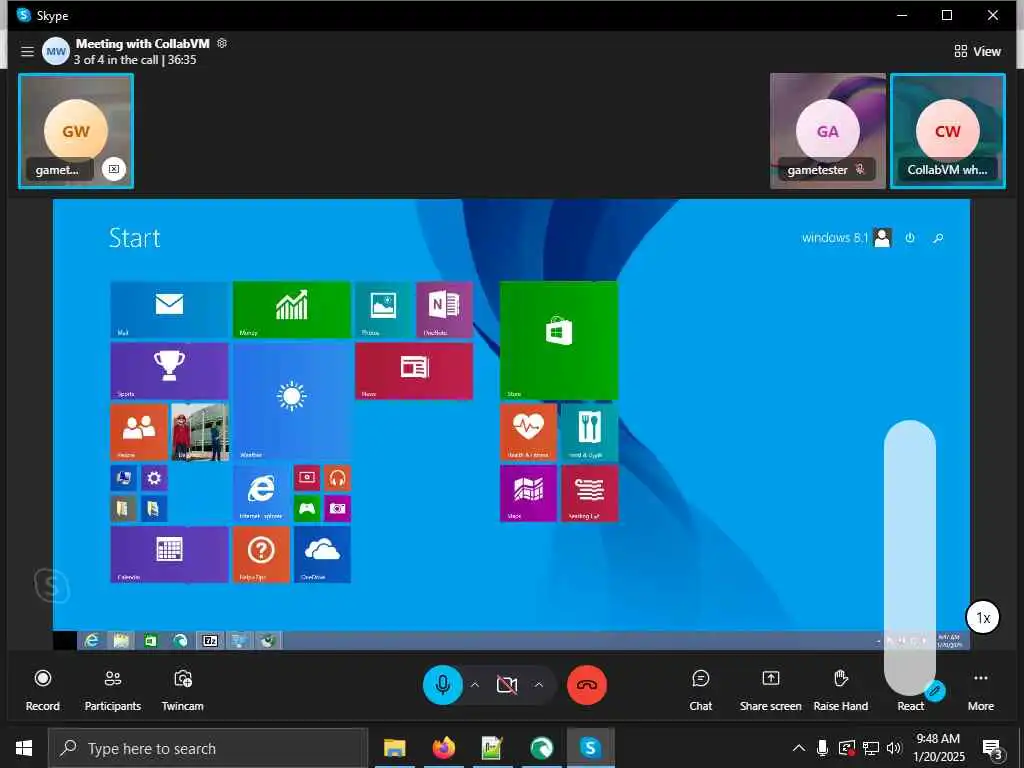Click the MW meeting avatar
The width and height of the screenshot is (1024, 768).
pos(56,51)
